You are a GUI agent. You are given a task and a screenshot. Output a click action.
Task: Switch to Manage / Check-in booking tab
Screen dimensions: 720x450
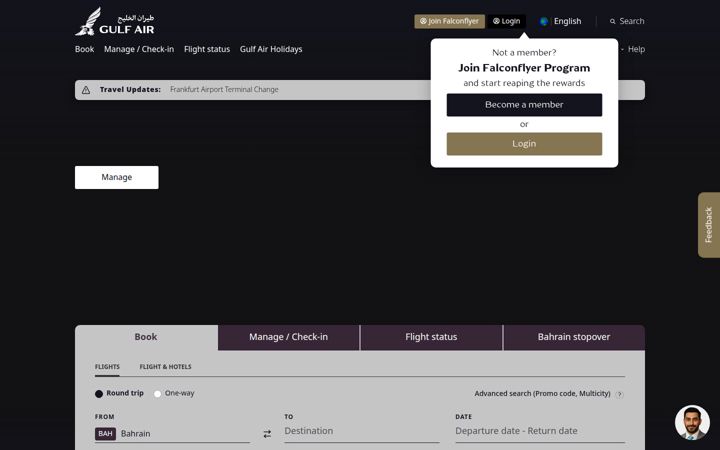pos(288,337)
